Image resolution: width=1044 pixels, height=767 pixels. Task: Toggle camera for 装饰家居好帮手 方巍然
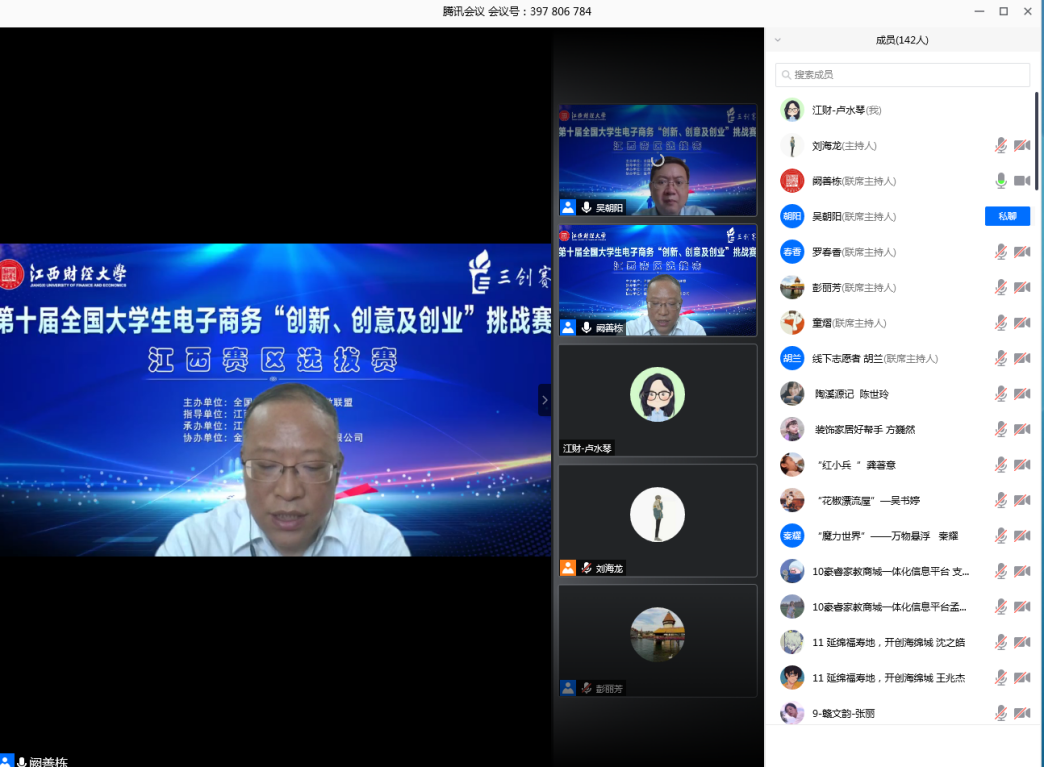[x=1022, y=429]
